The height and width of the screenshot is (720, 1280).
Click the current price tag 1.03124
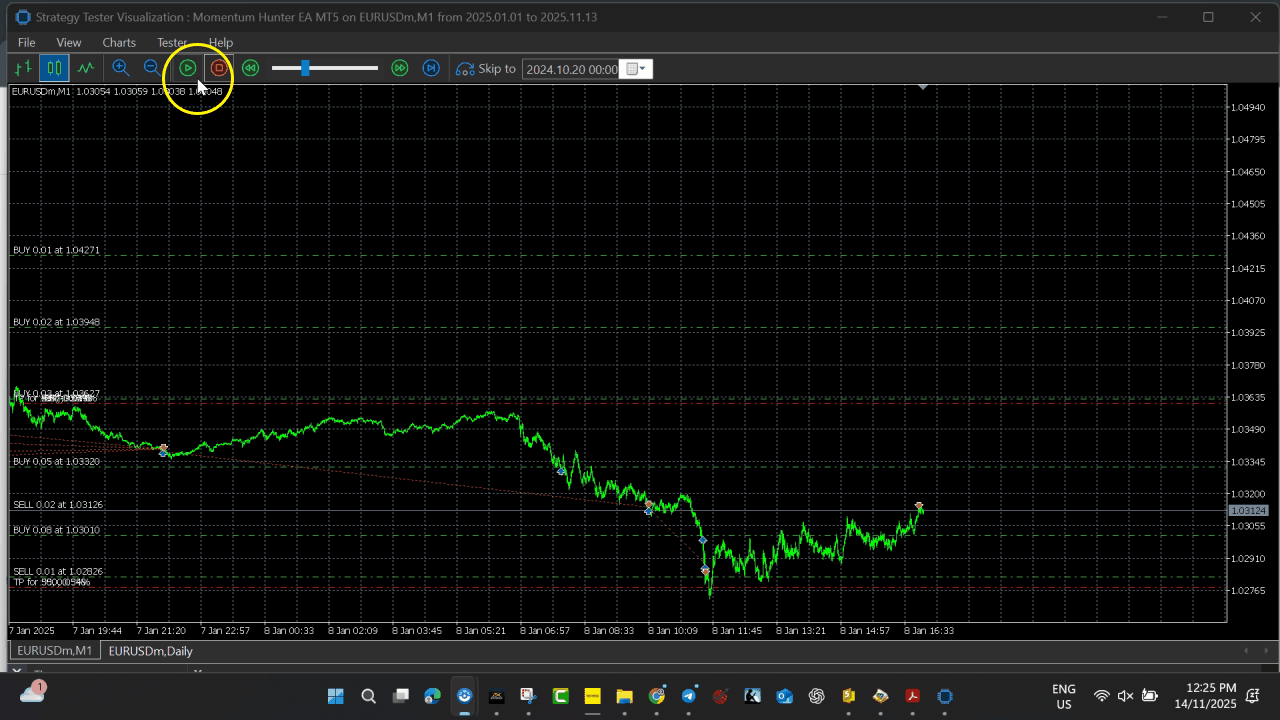pyautogui.click(x=1248, y=511)
